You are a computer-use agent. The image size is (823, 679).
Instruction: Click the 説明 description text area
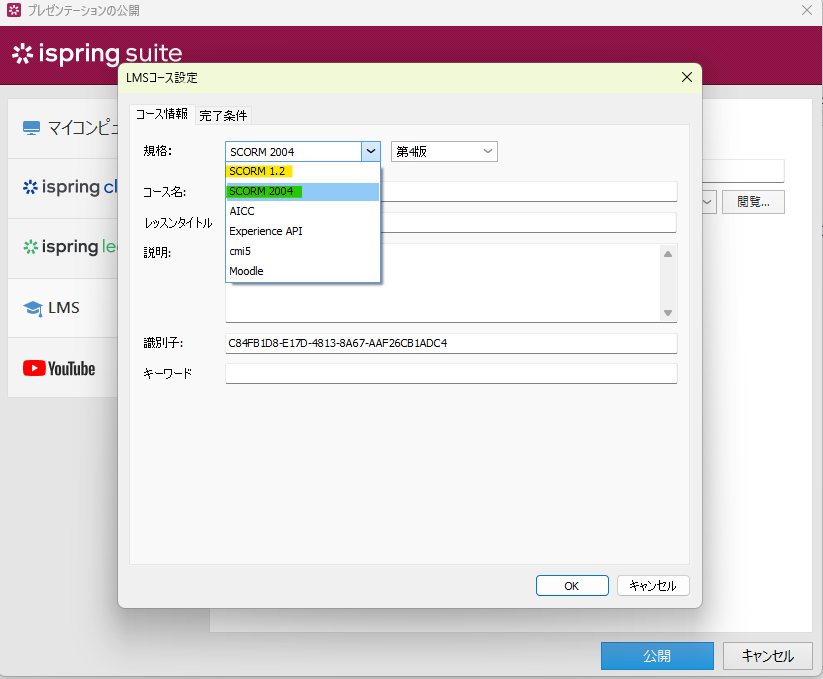pyautogui.click(x=451, y=283)
